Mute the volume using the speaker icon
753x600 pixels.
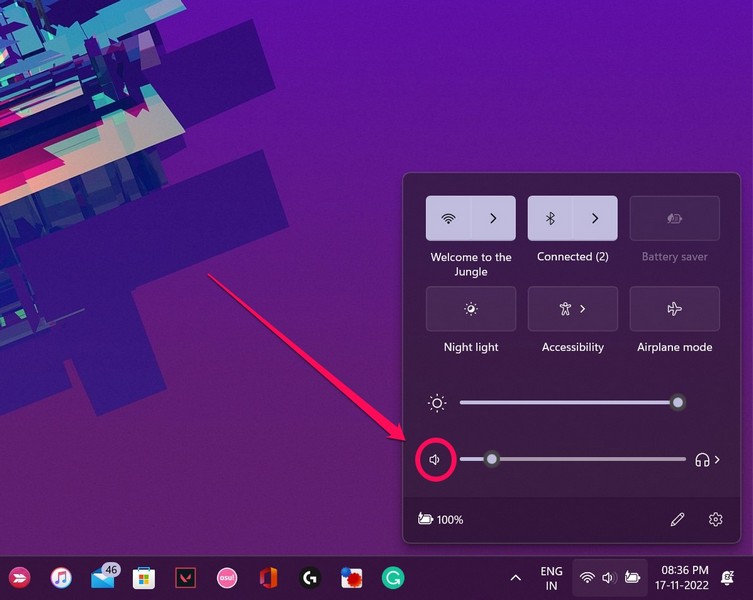[436, 460]
